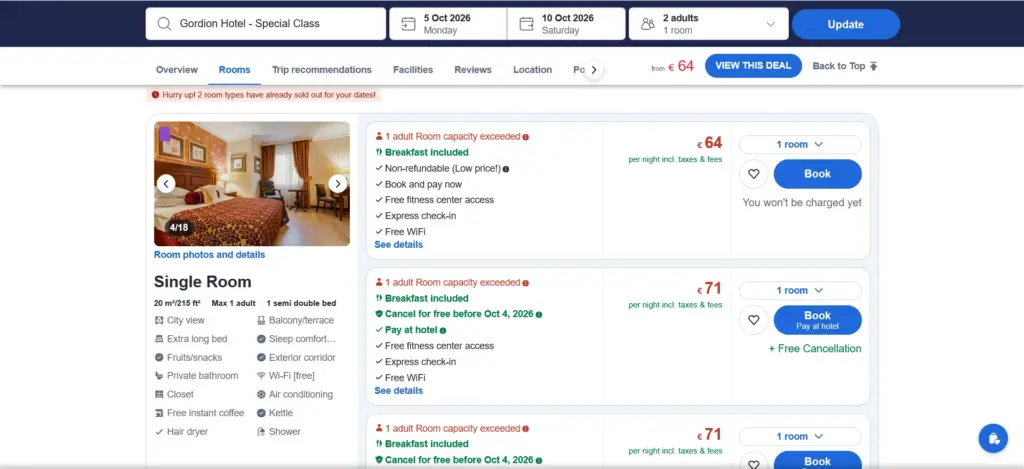The image size is (1024, 469).
Task: Open the floating luggage button
Action: (x=993, y=438)
